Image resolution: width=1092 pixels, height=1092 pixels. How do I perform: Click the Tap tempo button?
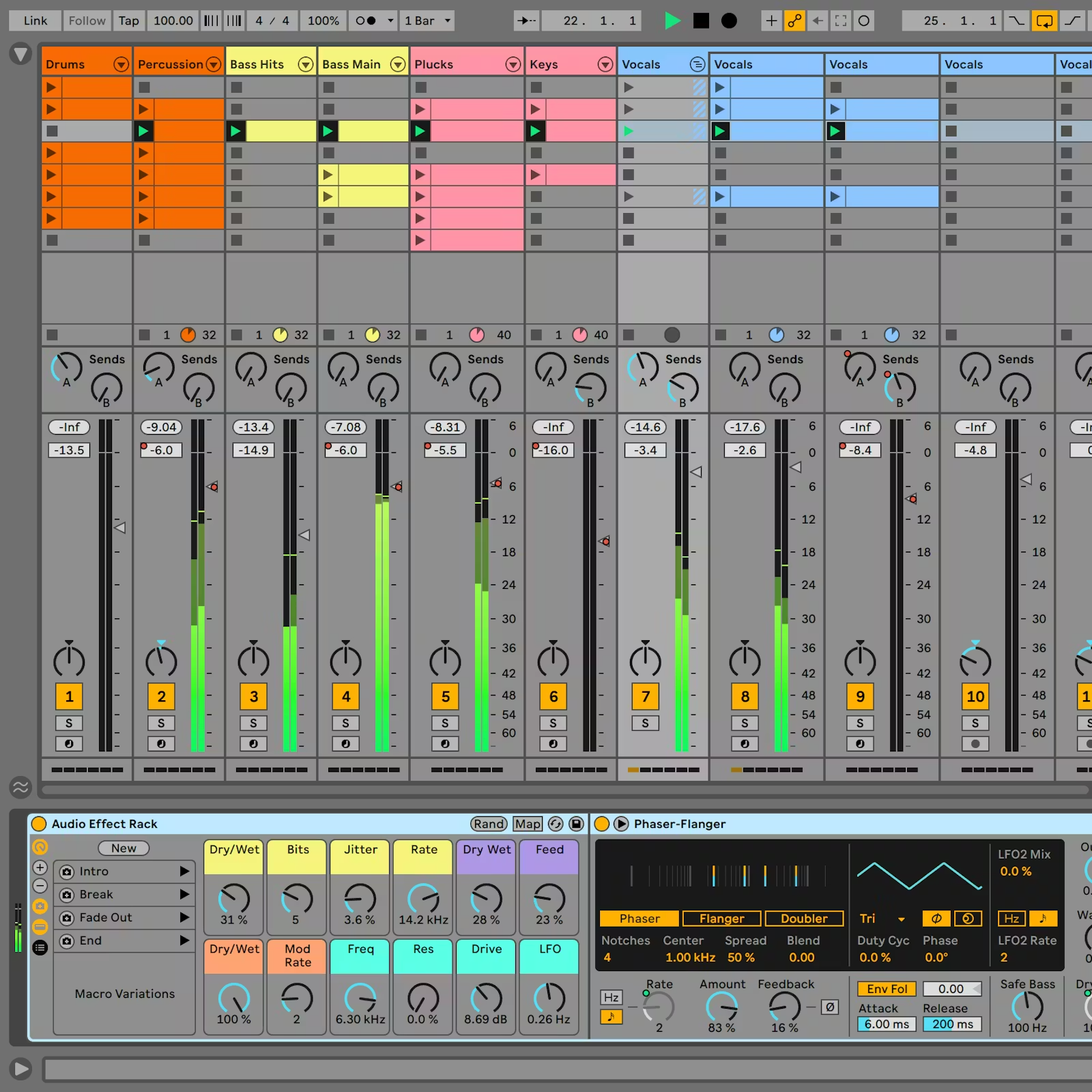[128, 20]
